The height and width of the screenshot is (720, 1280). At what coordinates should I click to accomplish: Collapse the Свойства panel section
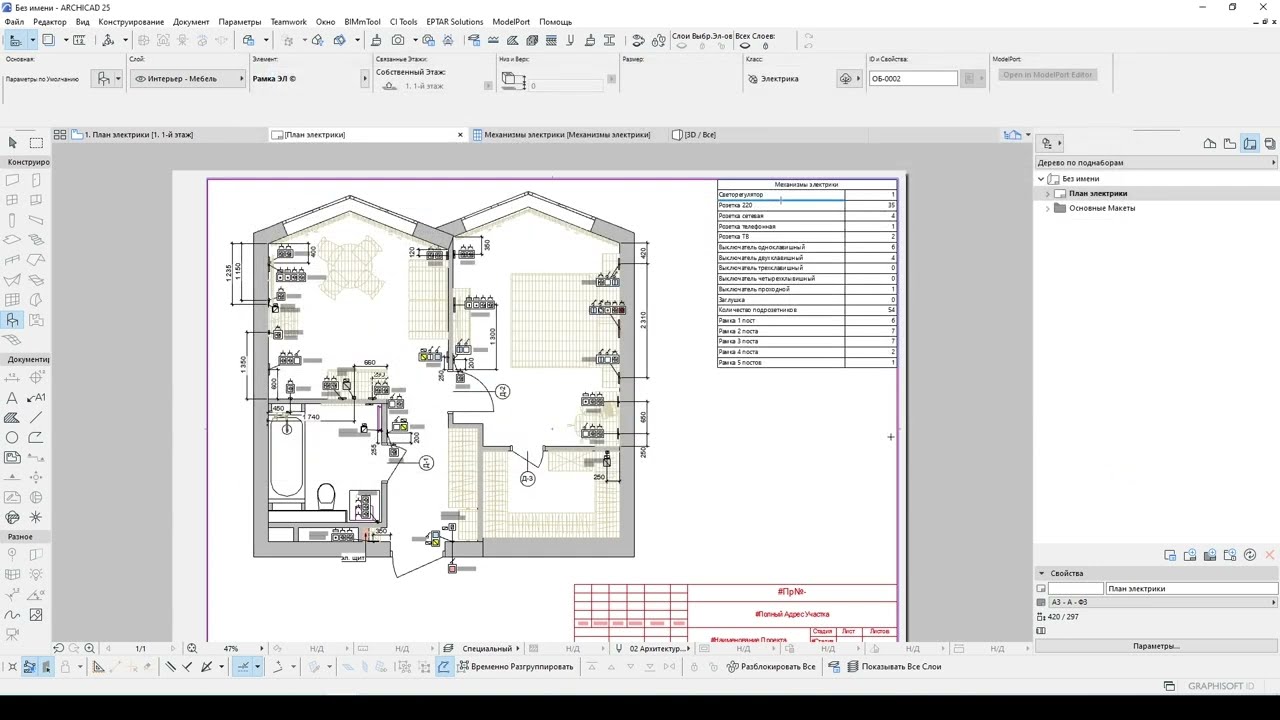pos(1041,574)
